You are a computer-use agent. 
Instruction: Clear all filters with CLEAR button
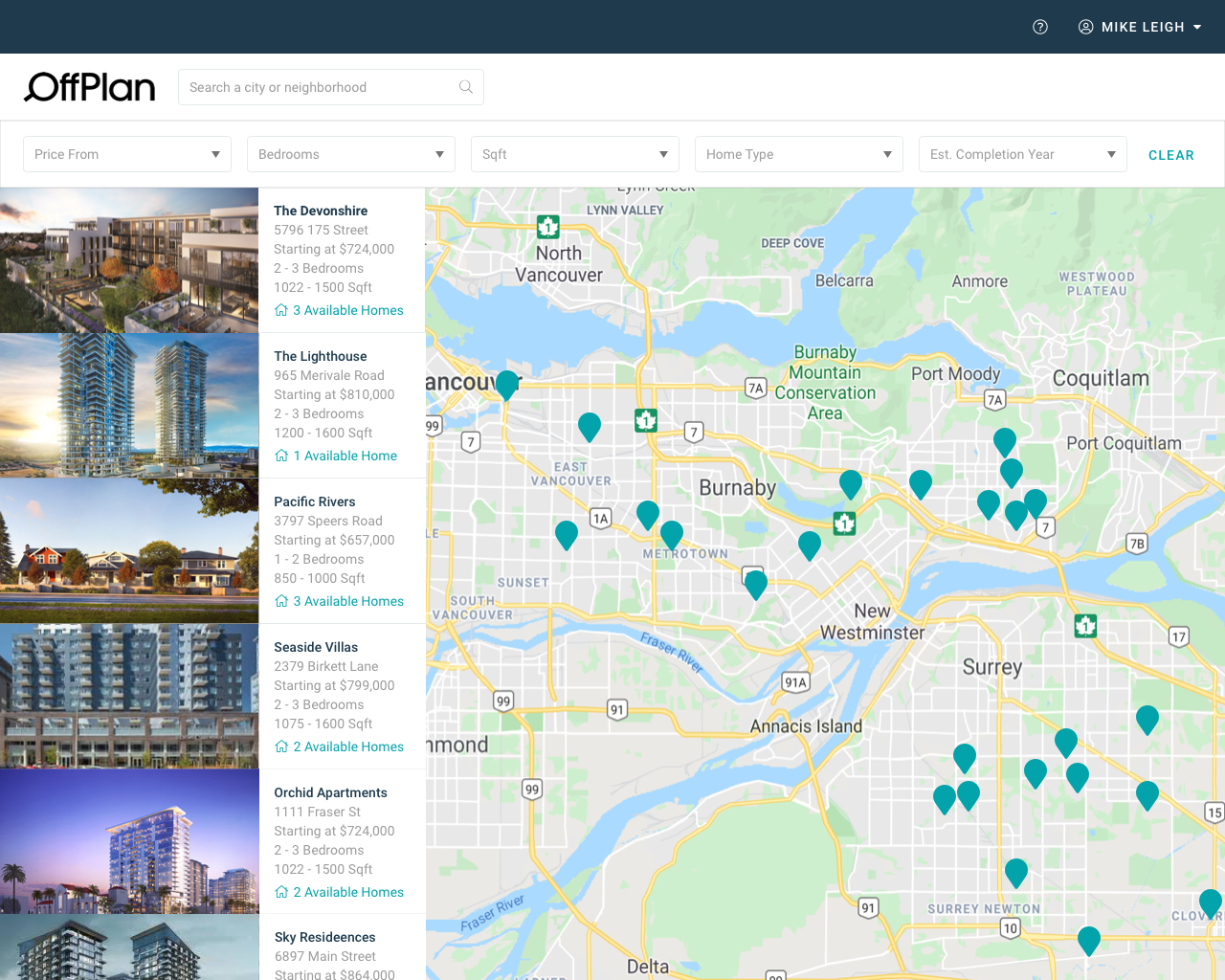tap(1170, 155)
